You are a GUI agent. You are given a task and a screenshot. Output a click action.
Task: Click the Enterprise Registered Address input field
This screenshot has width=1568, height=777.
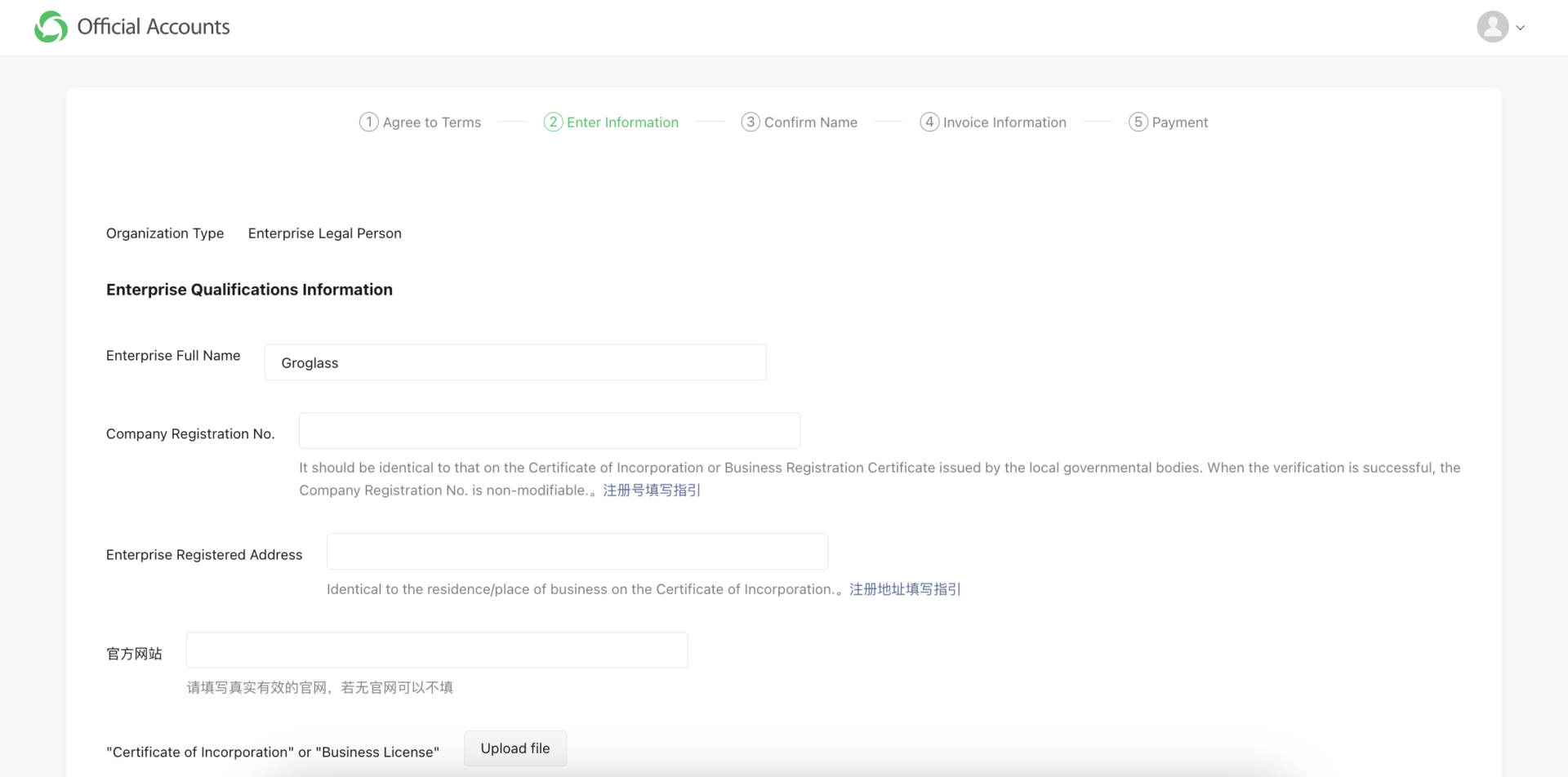coord(577,551)
